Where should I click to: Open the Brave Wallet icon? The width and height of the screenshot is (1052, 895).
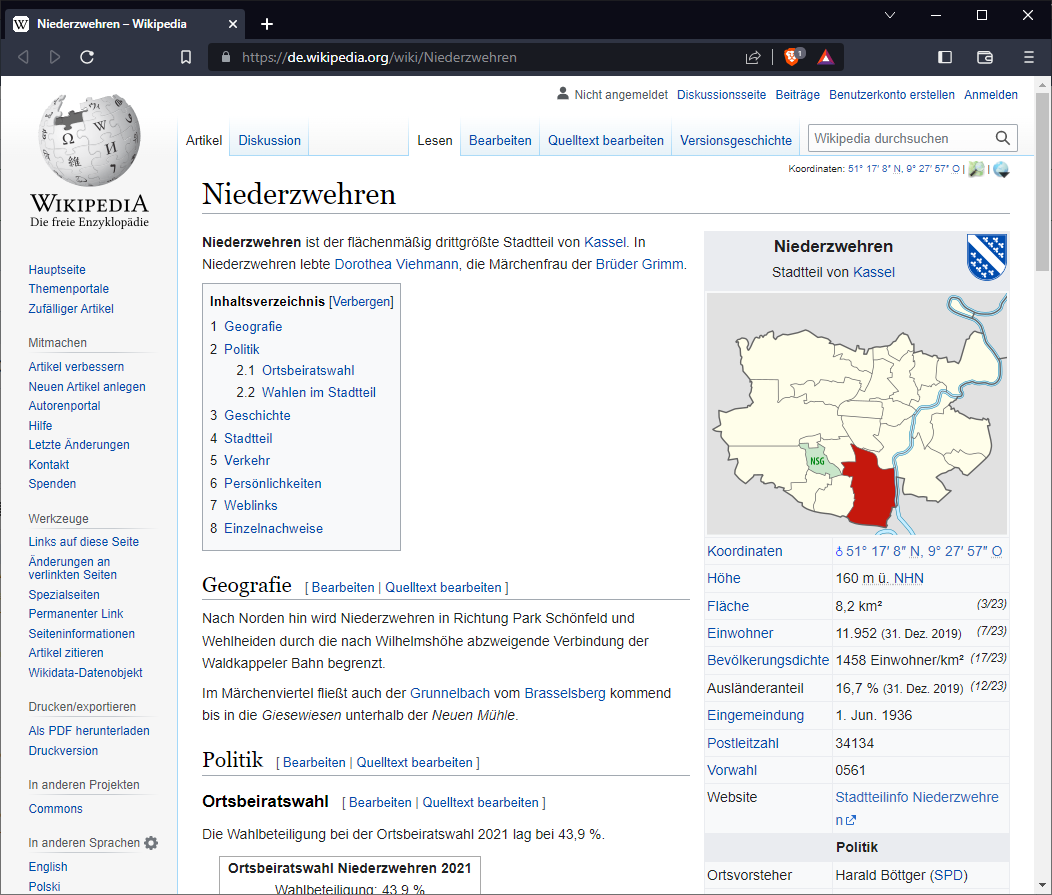tap(985, 57)
